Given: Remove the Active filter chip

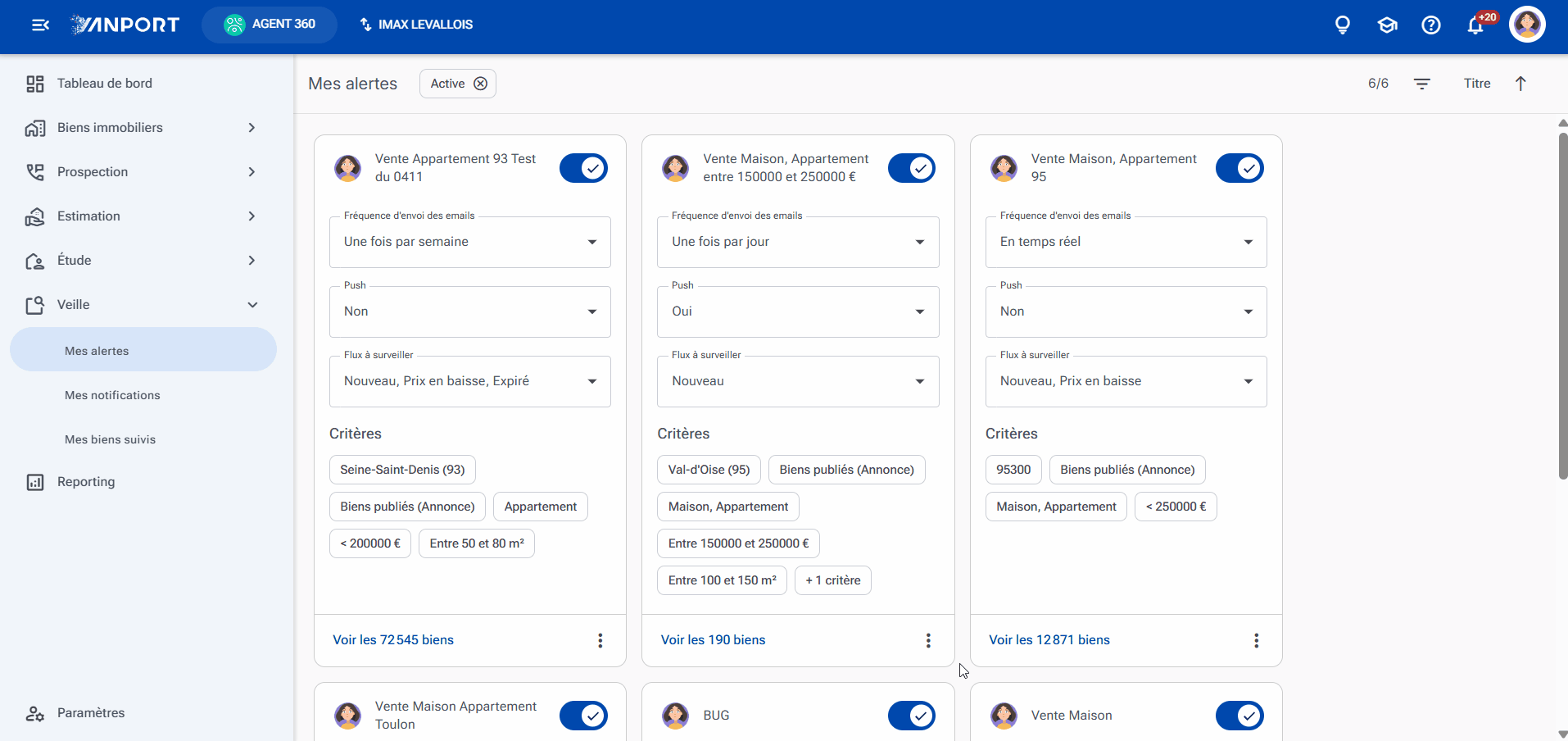Looking at the screenshot, I should coord(481,84).
